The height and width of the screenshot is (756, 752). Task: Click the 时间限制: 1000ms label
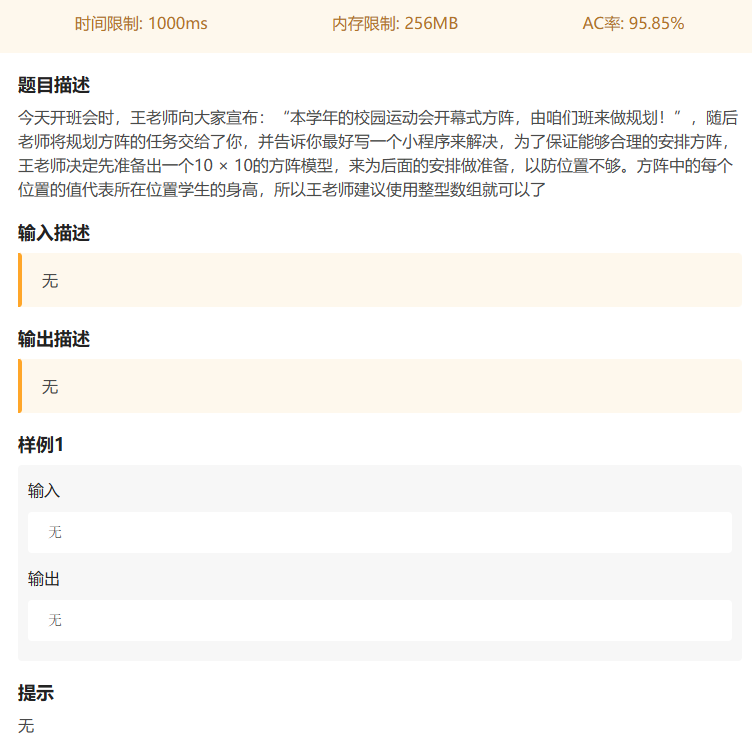pos(141,24)
